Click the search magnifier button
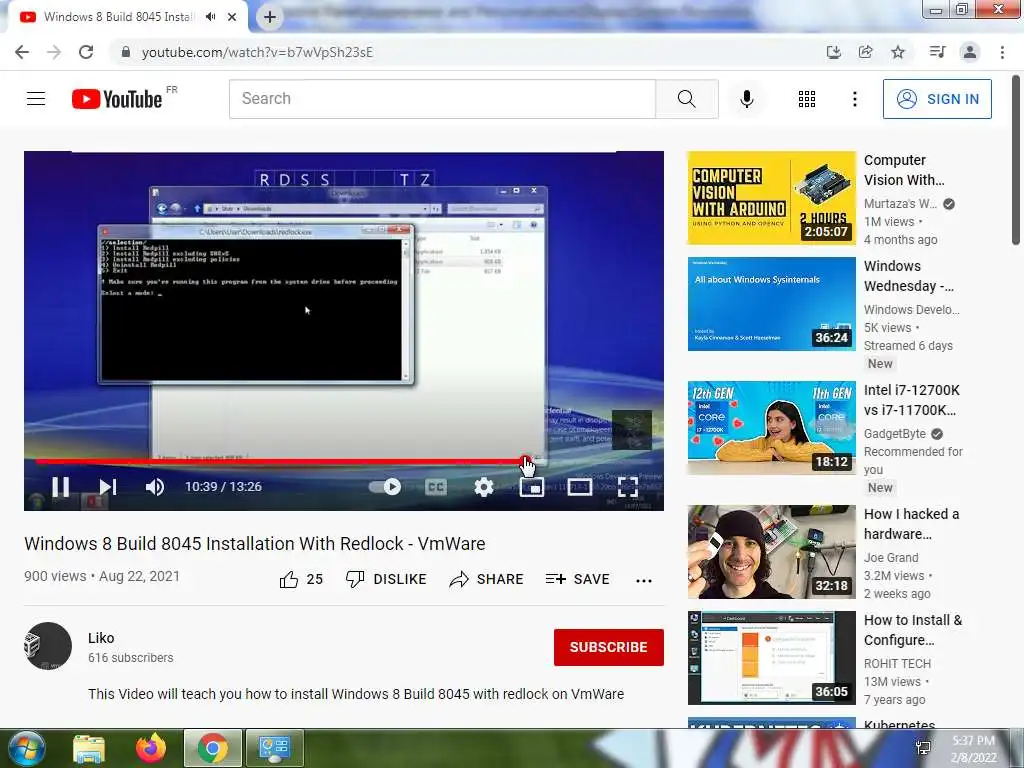Image resolution: width=1024 pixels, height=768 pixels. click(686, 99)
